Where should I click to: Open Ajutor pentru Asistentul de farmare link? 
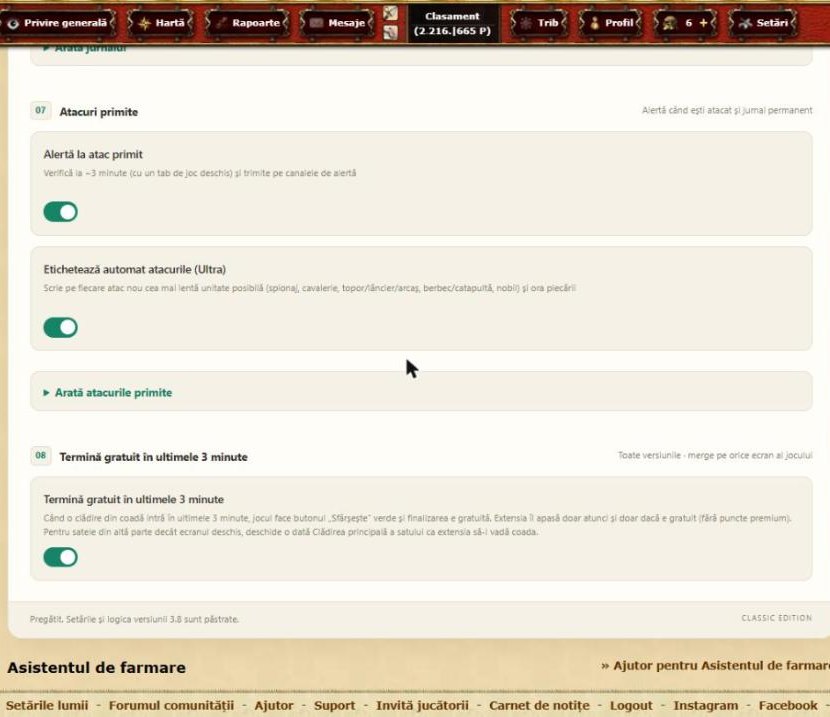click(715, 666)
